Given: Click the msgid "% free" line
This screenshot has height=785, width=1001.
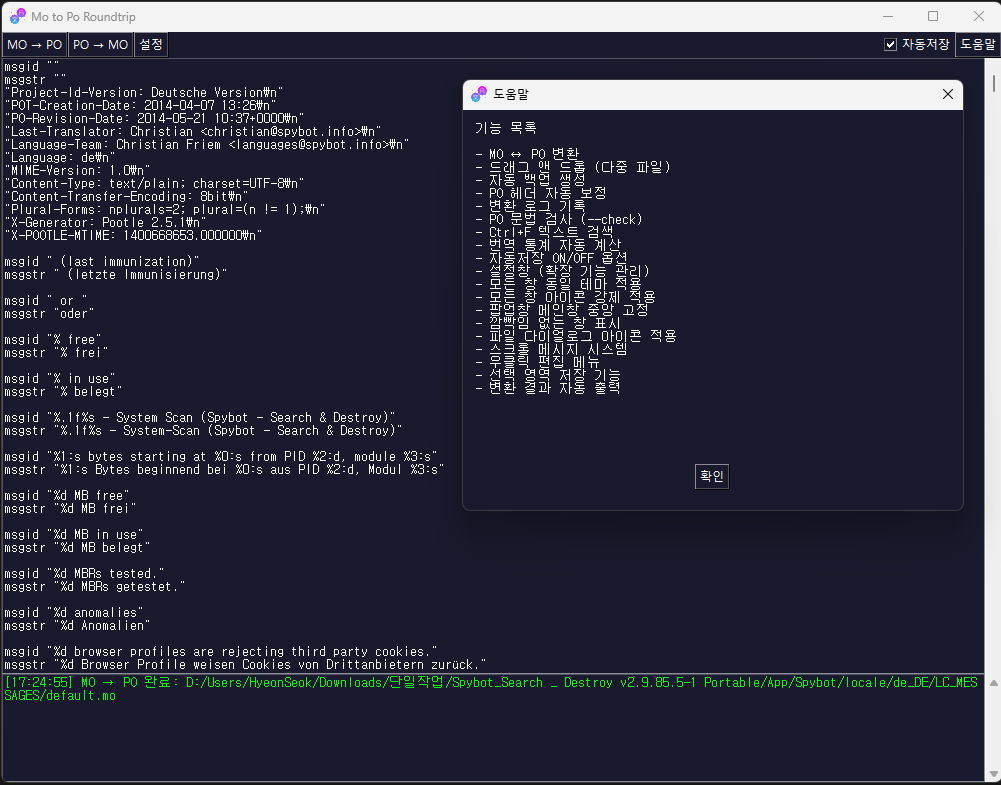Looking at the screenshot, I should tap(53, 340).
